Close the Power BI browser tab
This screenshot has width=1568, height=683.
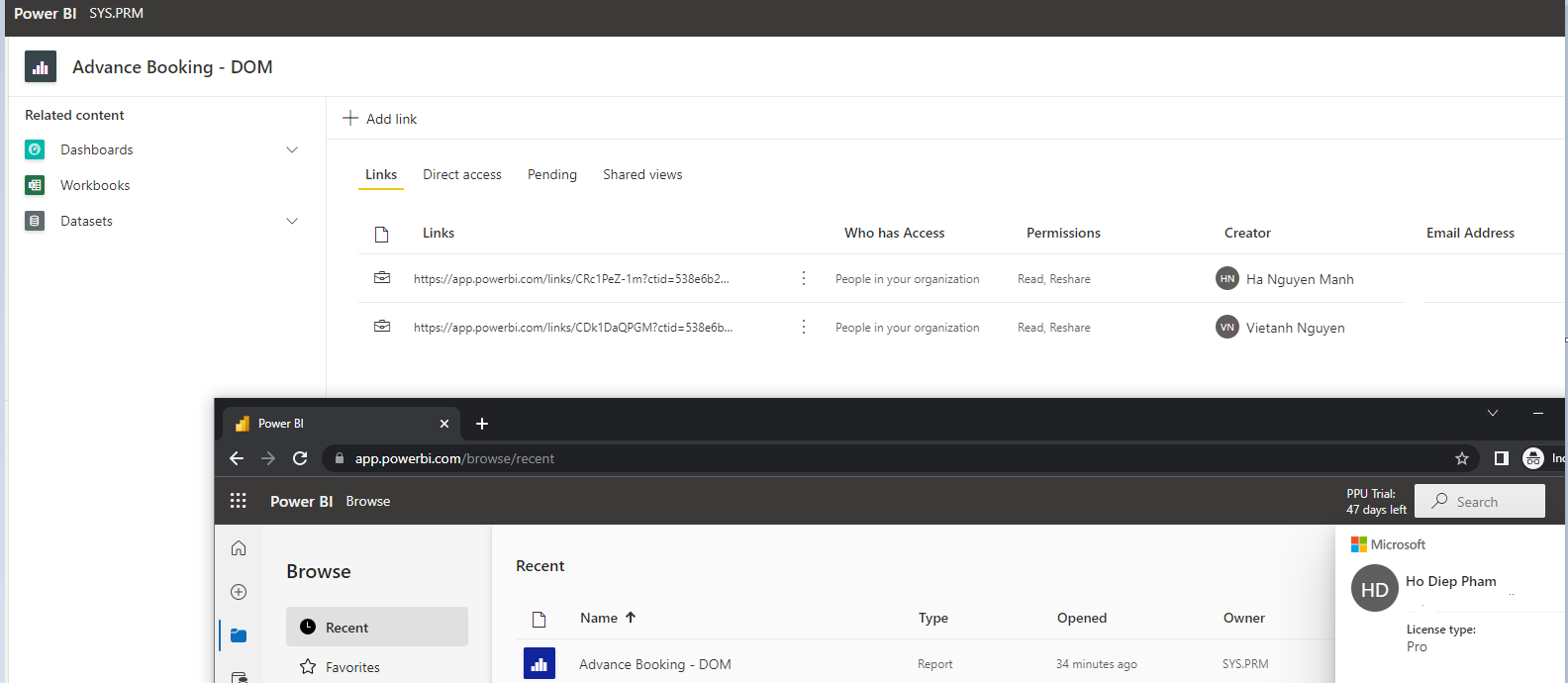[444, 424]
